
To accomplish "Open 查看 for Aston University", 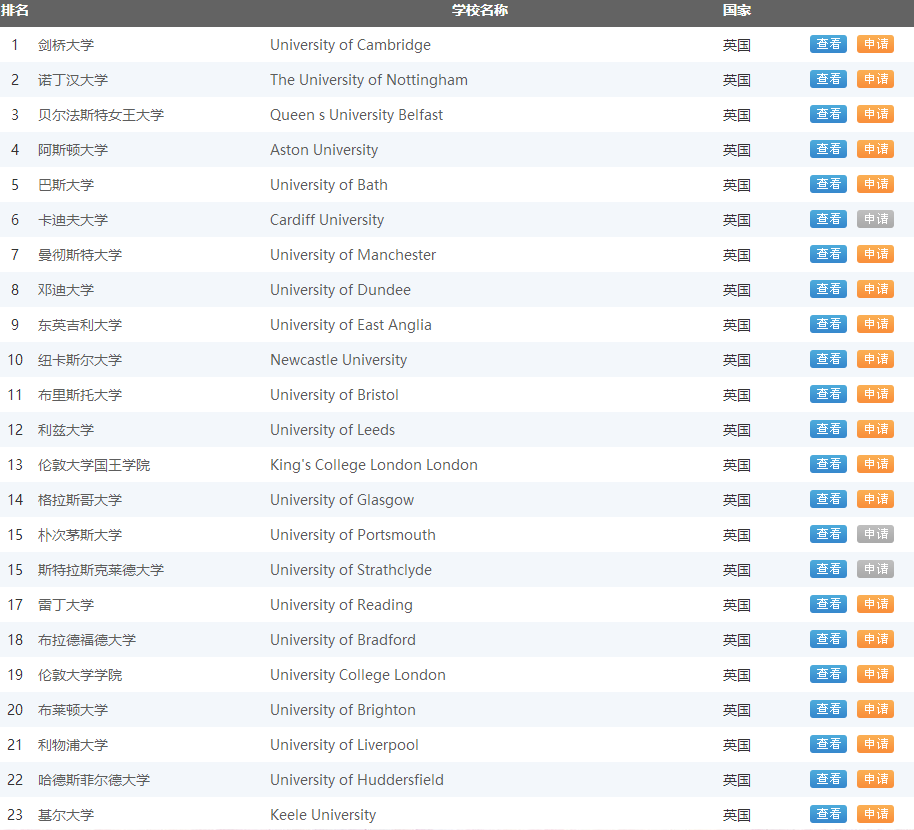I will (x=828, y=149).
